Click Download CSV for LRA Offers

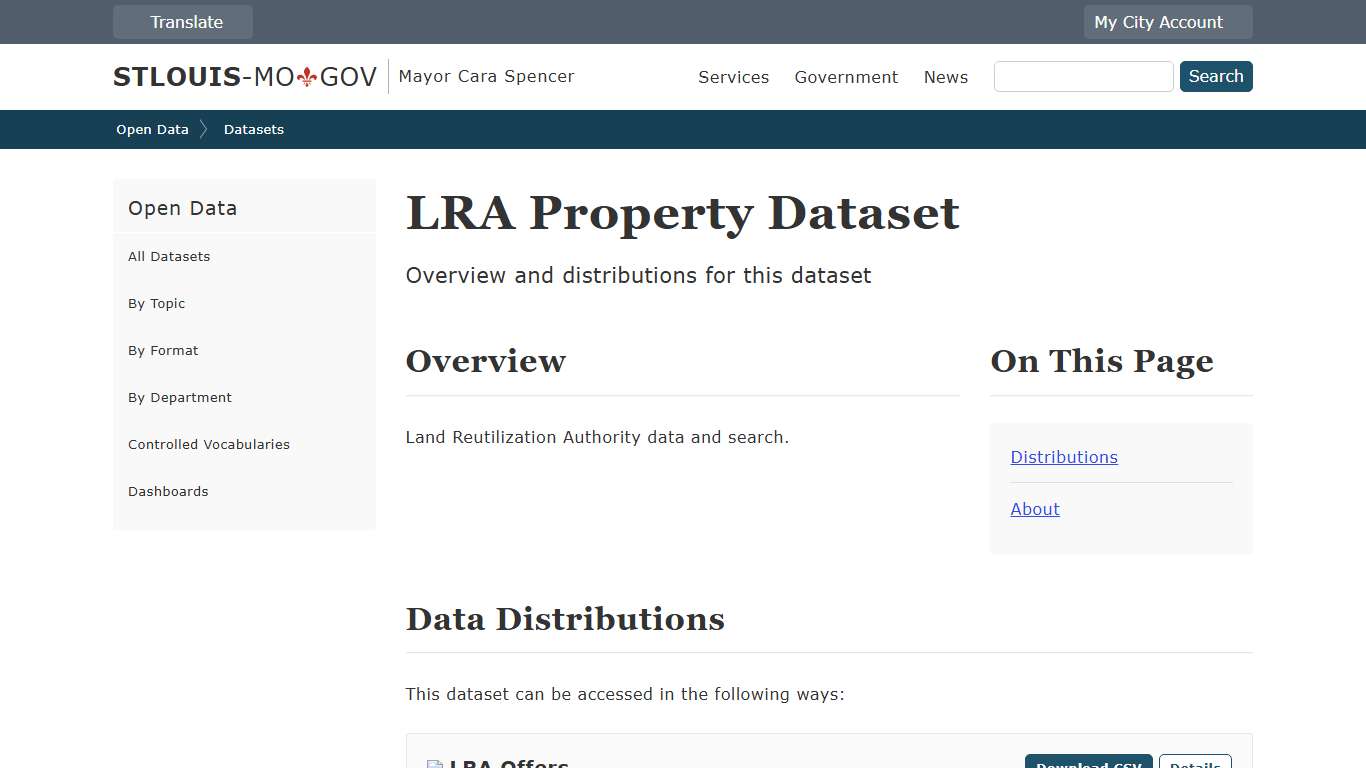tap(1088, 765)
